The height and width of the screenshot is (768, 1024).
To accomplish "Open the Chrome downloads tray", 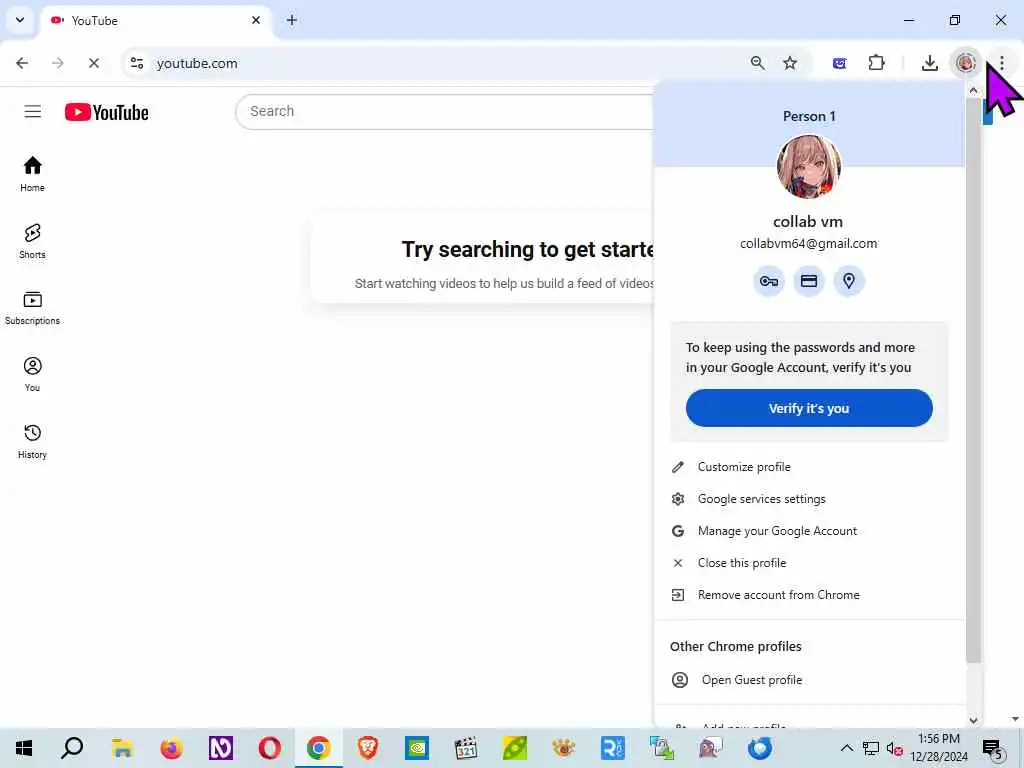I will point(929,63).
